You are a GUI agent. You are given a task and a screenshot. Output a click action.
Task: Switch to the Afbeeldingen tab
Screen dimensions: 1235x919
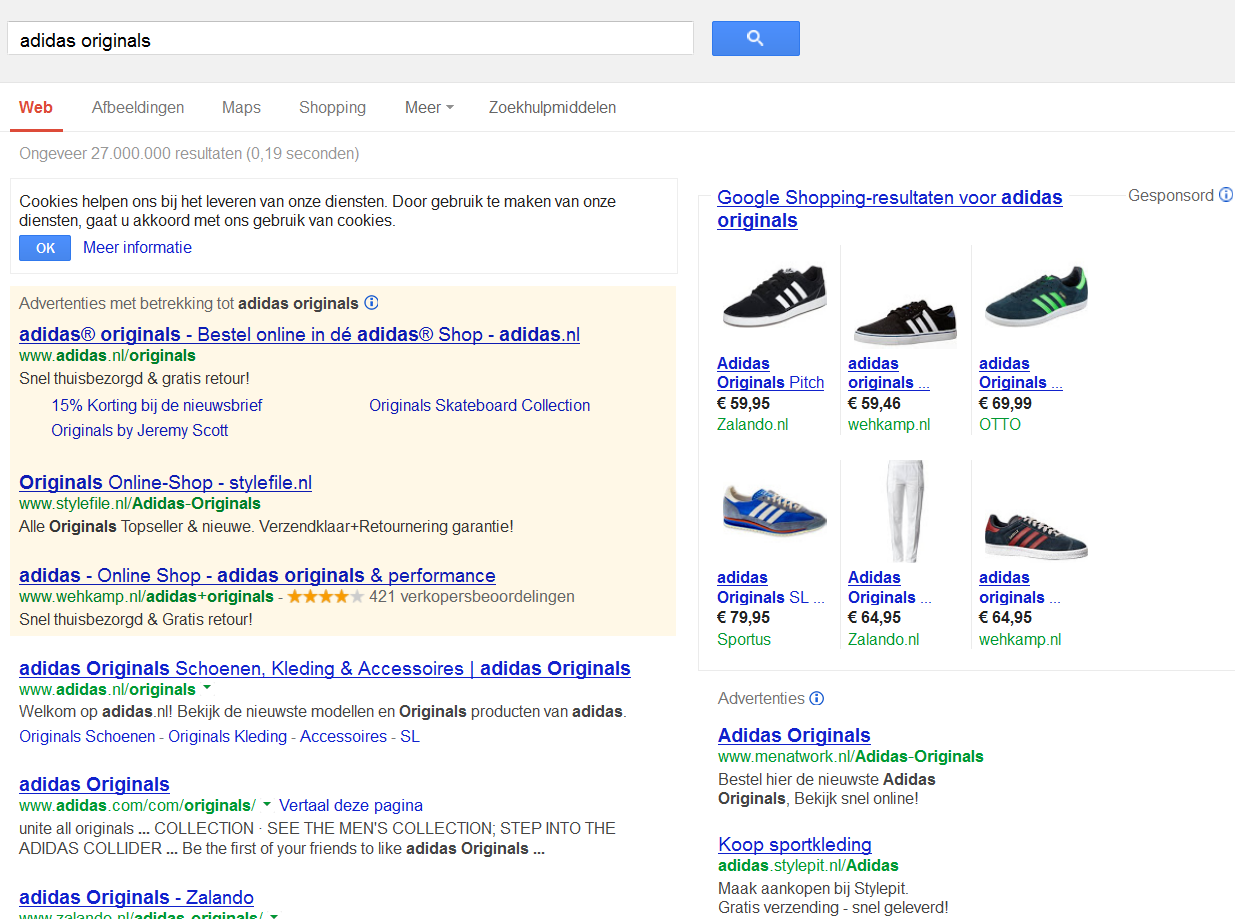tap(138, 107)
